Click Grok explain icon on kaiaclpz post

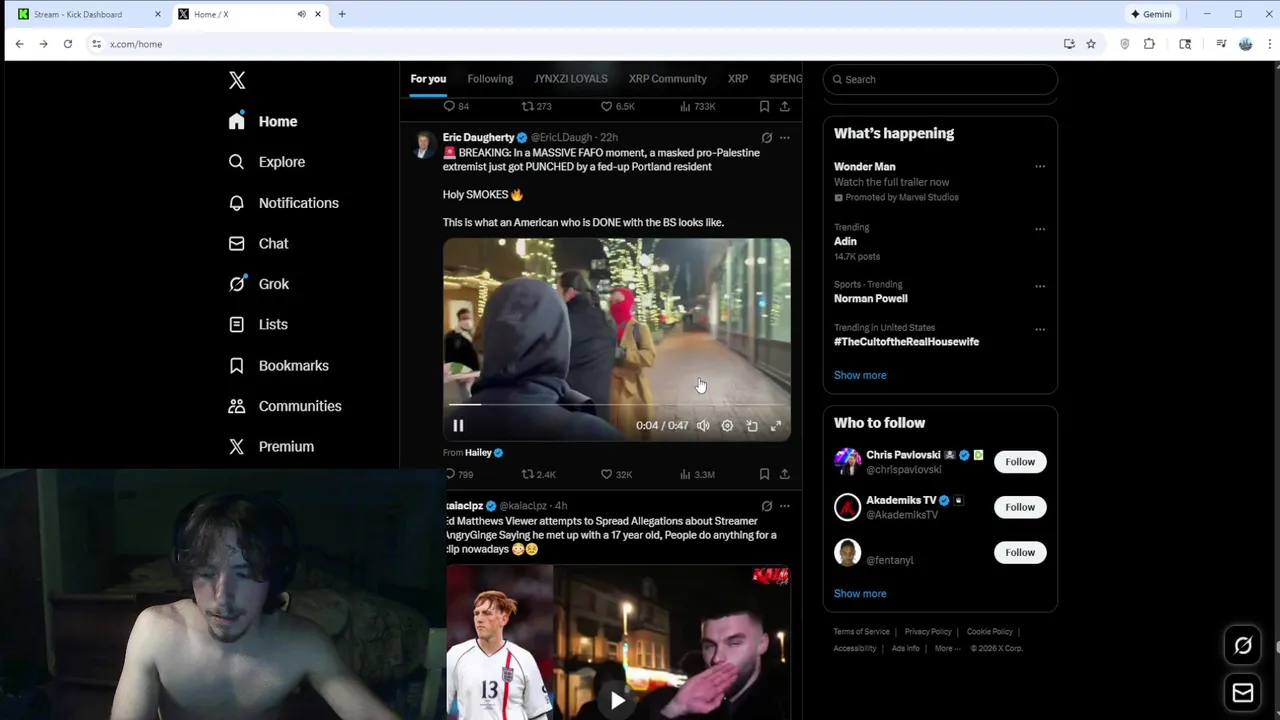[x=766, y=506]
